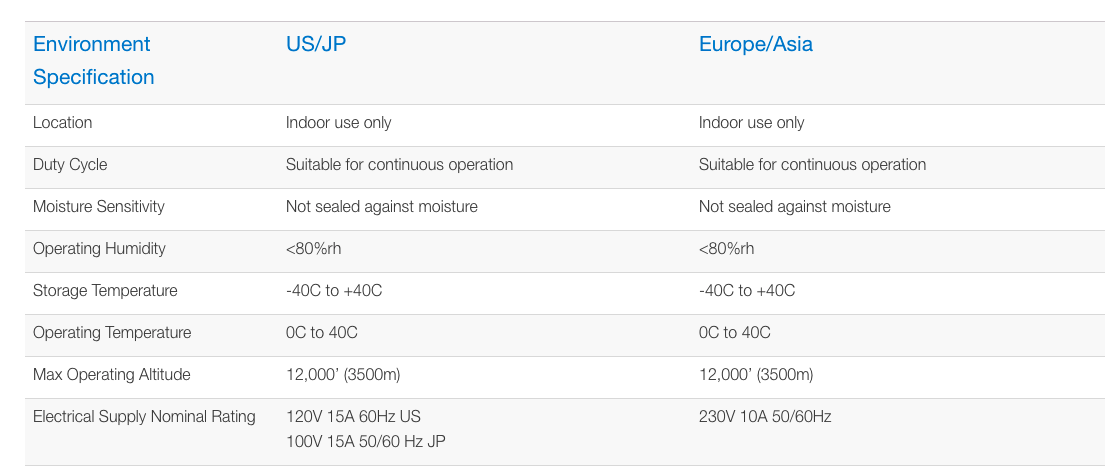Click the Moisture Sensitivity label
The width and height of the screenshot is (1106, 469).
point(99,207)
